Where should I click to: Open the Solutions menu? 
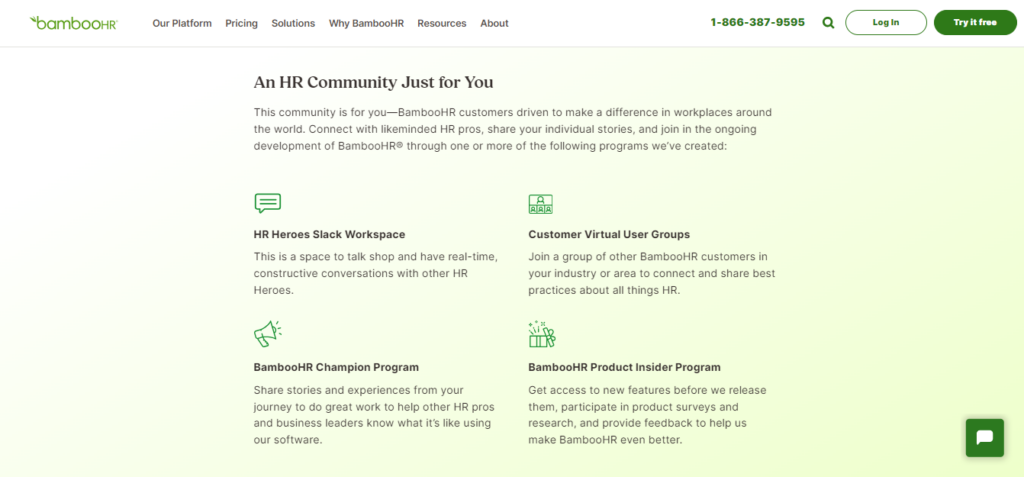(293, 24)
